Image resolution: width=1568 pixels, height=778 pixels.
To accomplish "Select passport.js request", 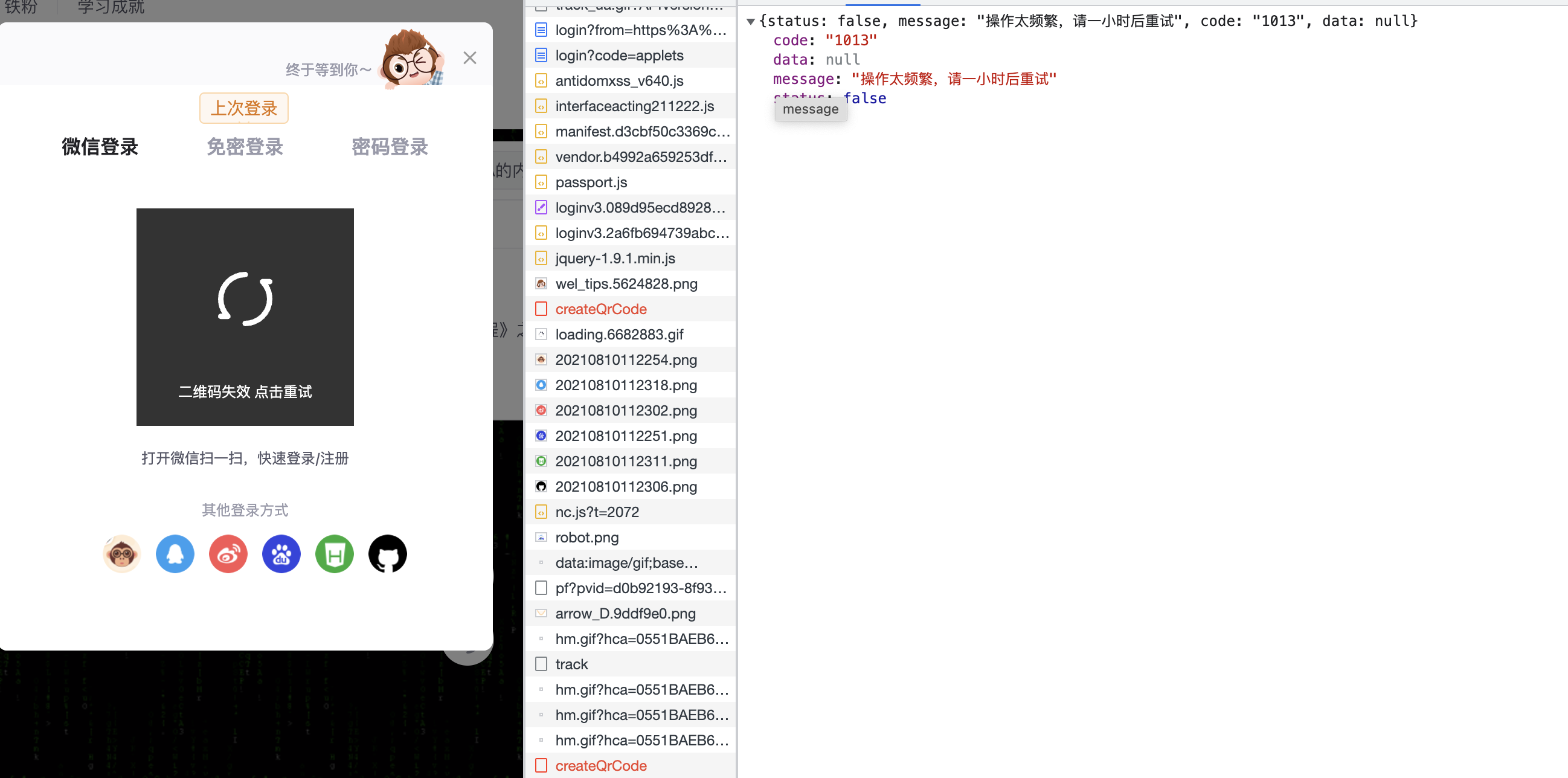I will tap(630, 182).
